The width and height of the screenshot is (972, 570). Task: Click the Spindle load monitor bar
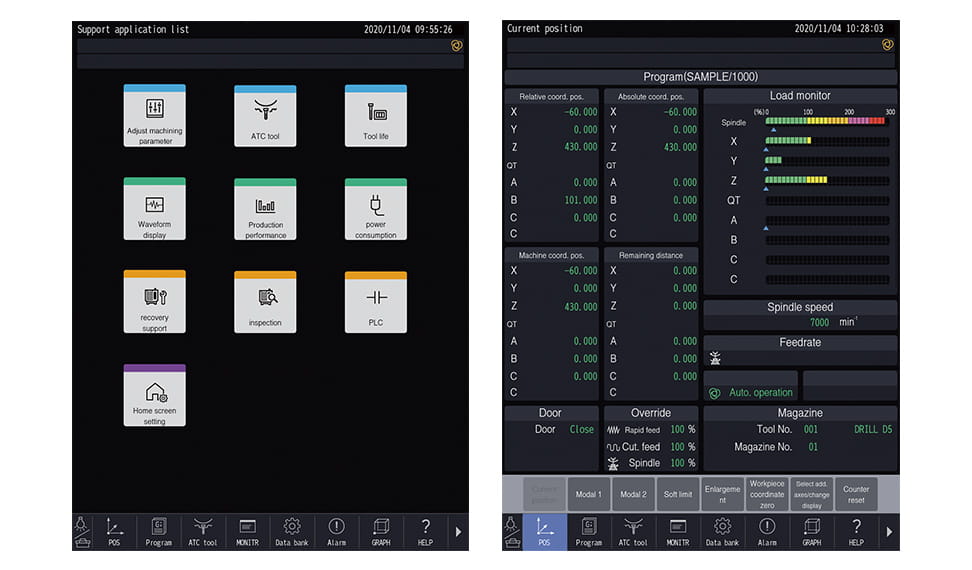[x=826, y=121]
